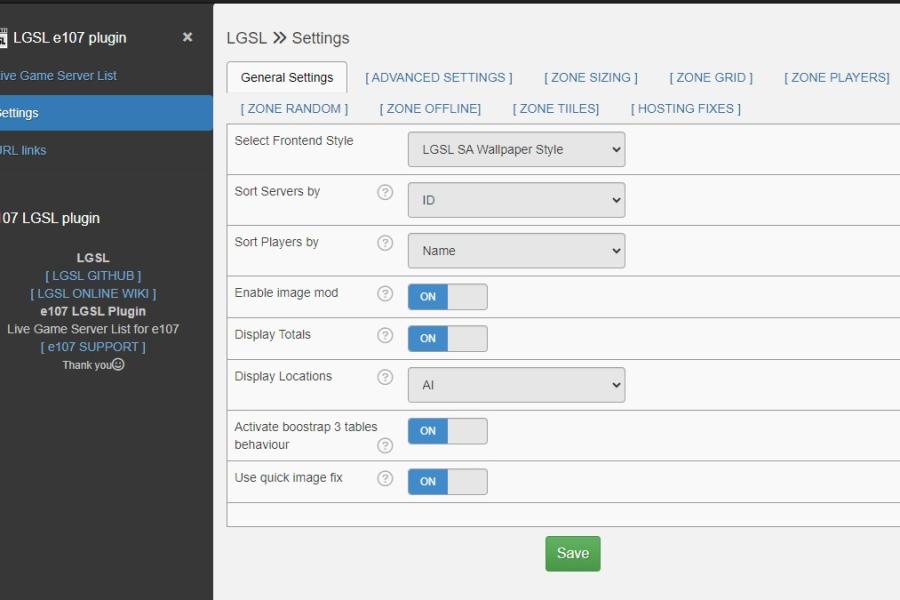Switch to the ZONE GRID tab
Image resolution: width=900 pixels, height=600 pixels.
(x=711, y=78)
